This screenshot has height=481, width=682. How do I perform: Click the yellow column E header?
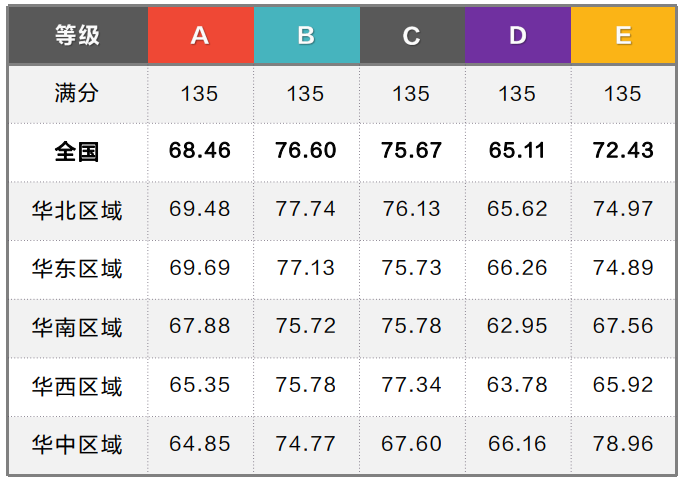coord(623,36)
